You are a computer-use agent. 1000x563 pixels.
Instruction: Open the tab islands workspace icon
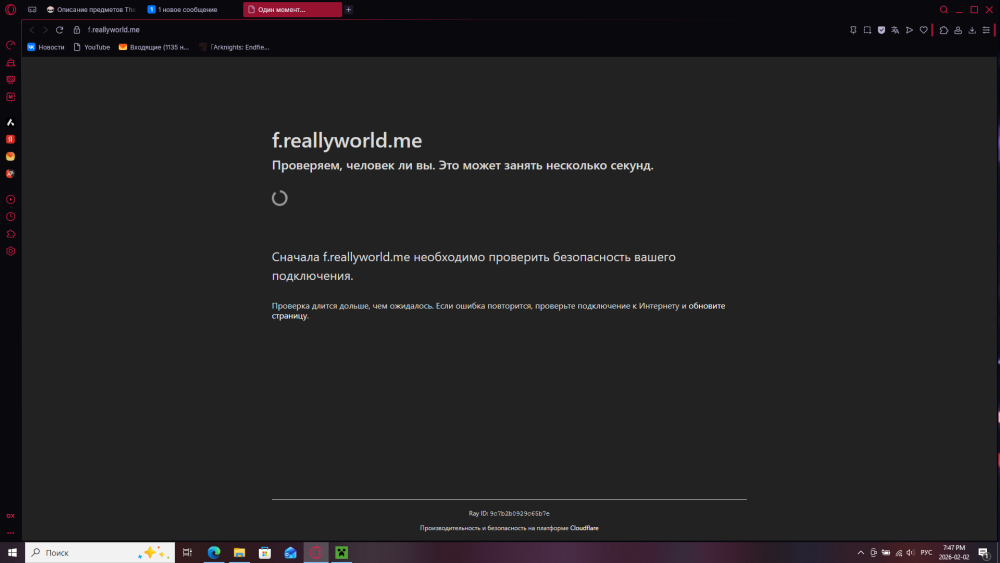pos(32,10)
